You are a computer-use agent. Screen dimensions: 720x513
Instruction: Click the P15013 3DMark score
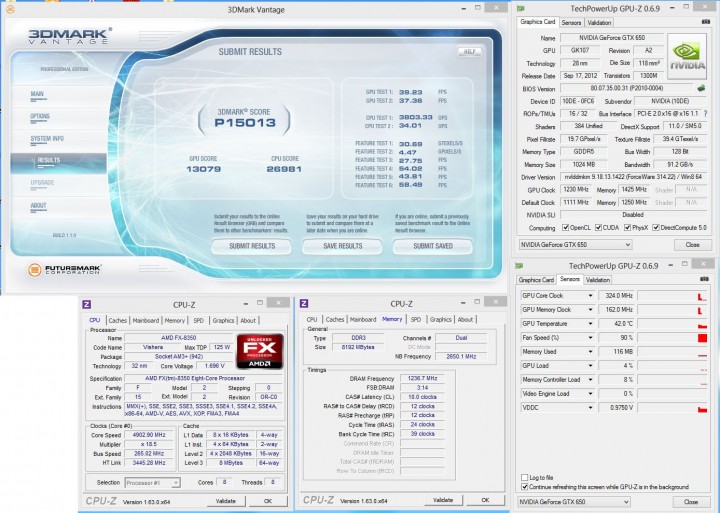(x=245, y=123)
